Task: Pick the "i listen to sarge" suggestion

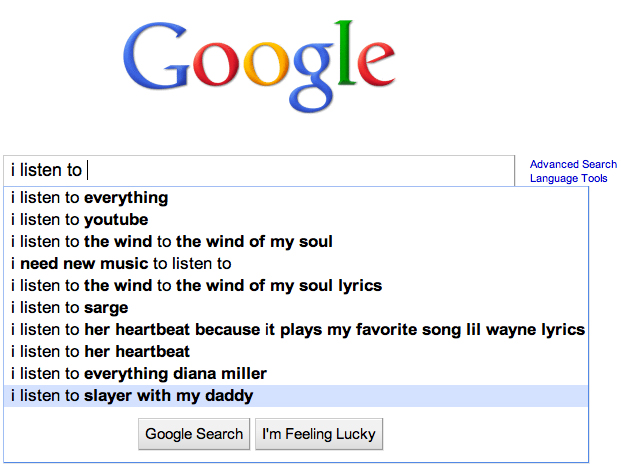Action: tap(70, 307)
